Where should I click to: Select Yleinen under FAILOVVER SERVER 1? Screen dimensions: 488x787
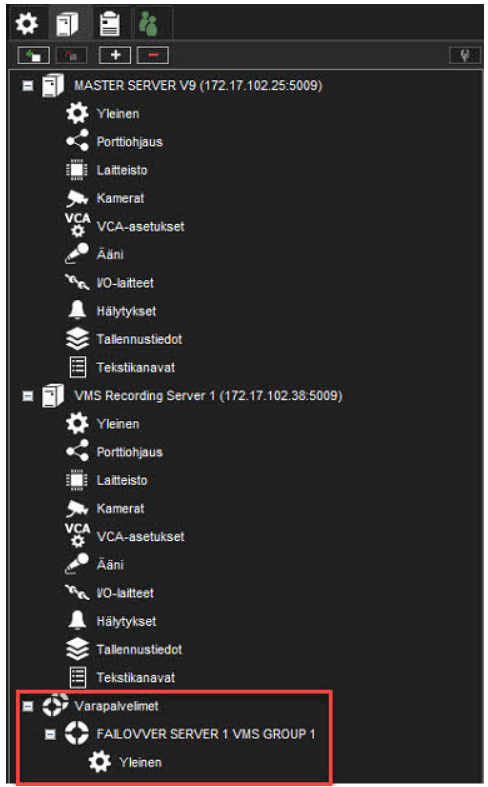141,762
